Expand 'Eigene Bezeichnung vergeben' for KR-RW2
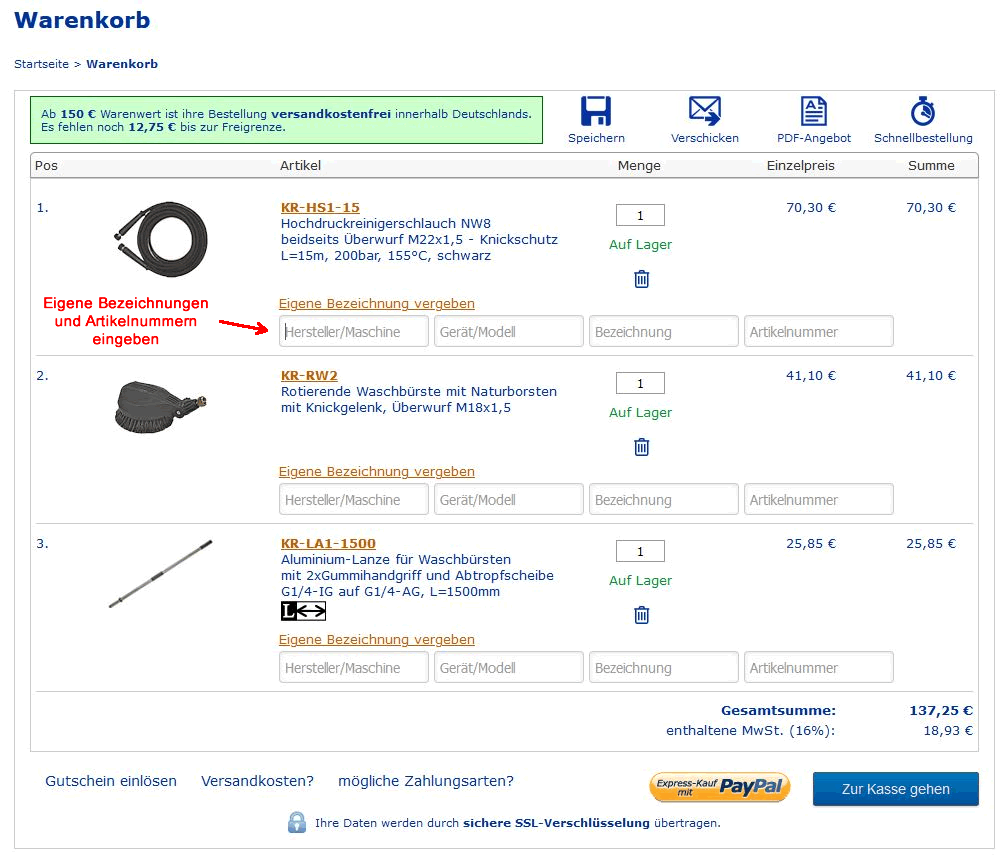 (376, 472)
